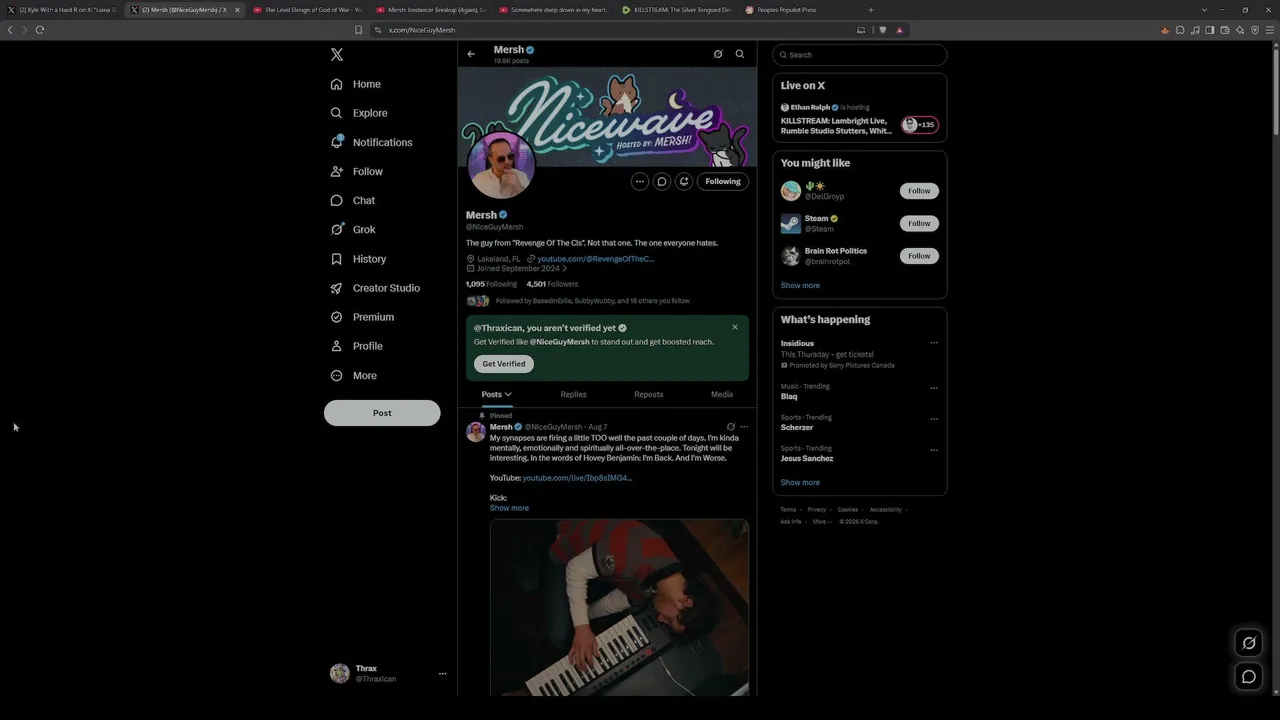Click the Brave Shields icon in the address bar

pos(883,30)
